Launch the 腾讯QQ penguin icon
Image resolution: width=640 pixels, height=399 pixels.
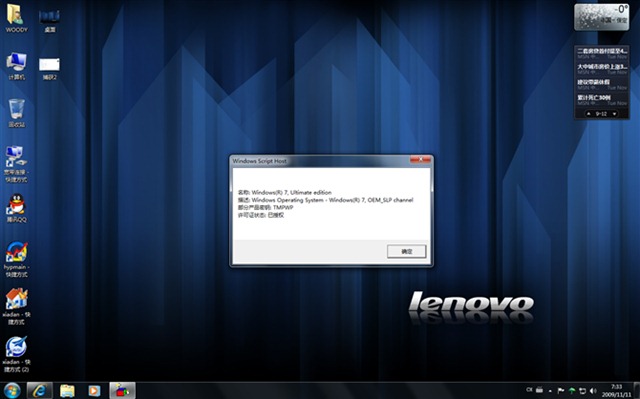click(x=16, y=208)
